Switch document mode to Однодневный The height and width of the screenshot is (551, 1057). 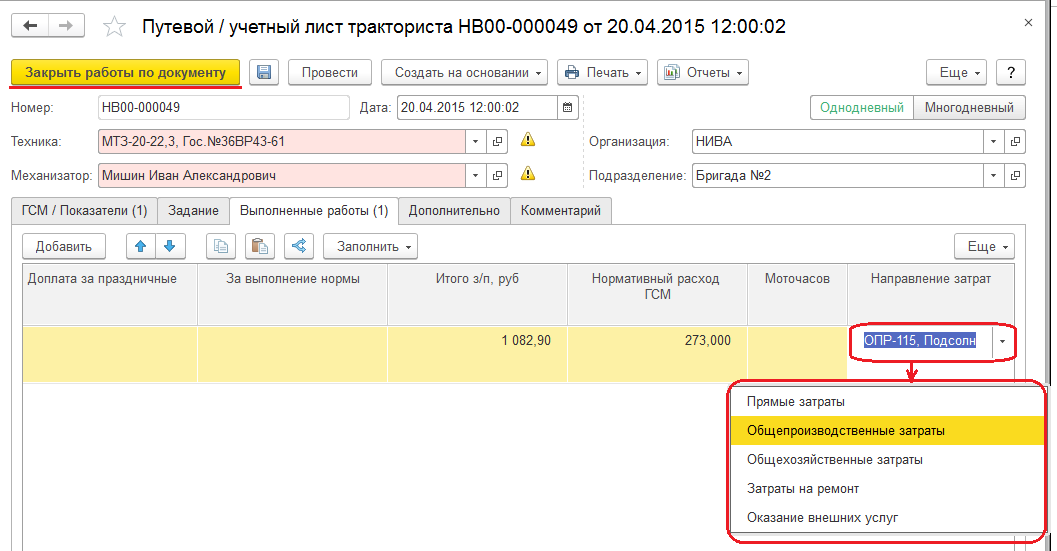(862, 108)
